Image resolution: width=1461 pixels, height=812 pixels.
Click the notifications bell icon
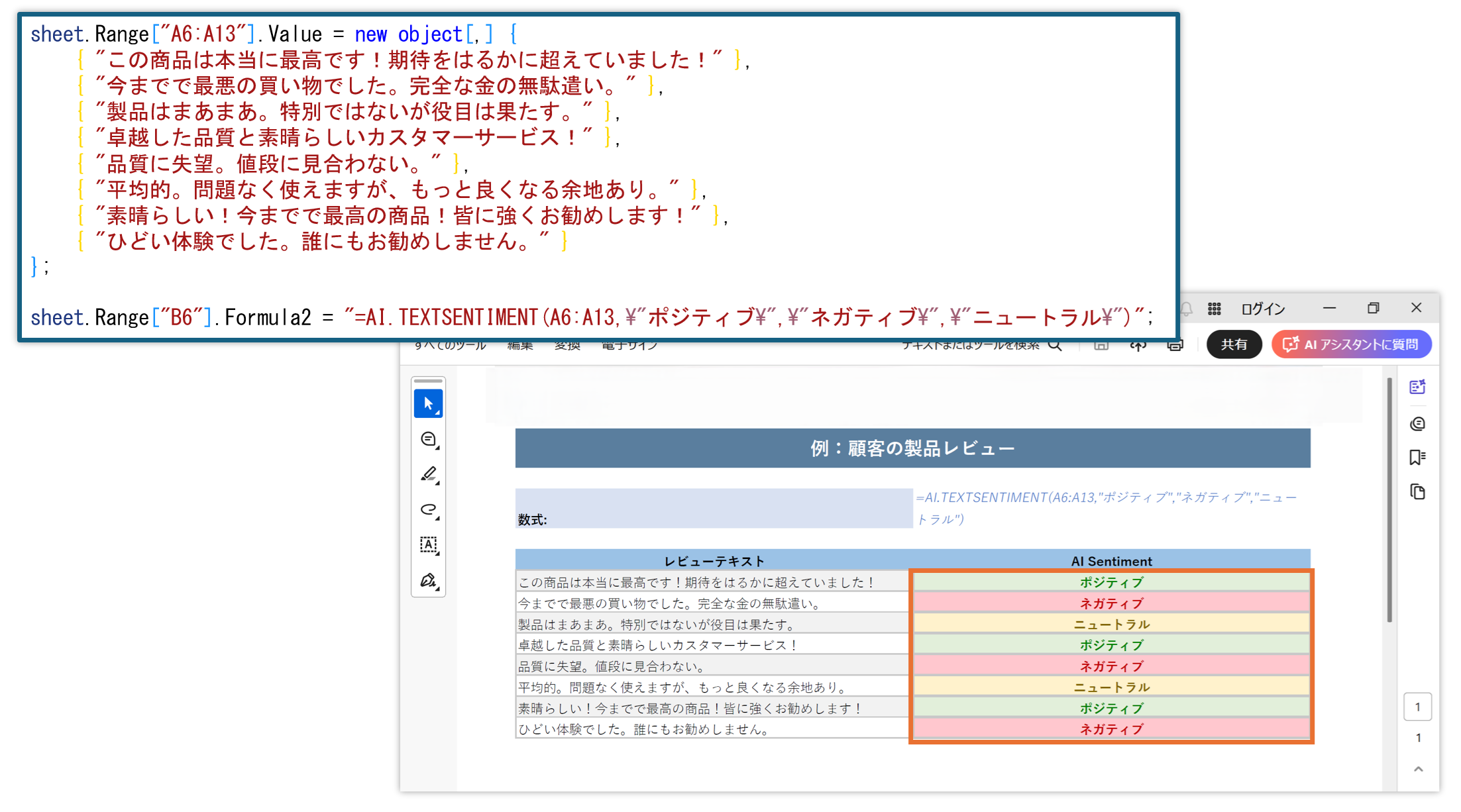(x=1187, y=309)
